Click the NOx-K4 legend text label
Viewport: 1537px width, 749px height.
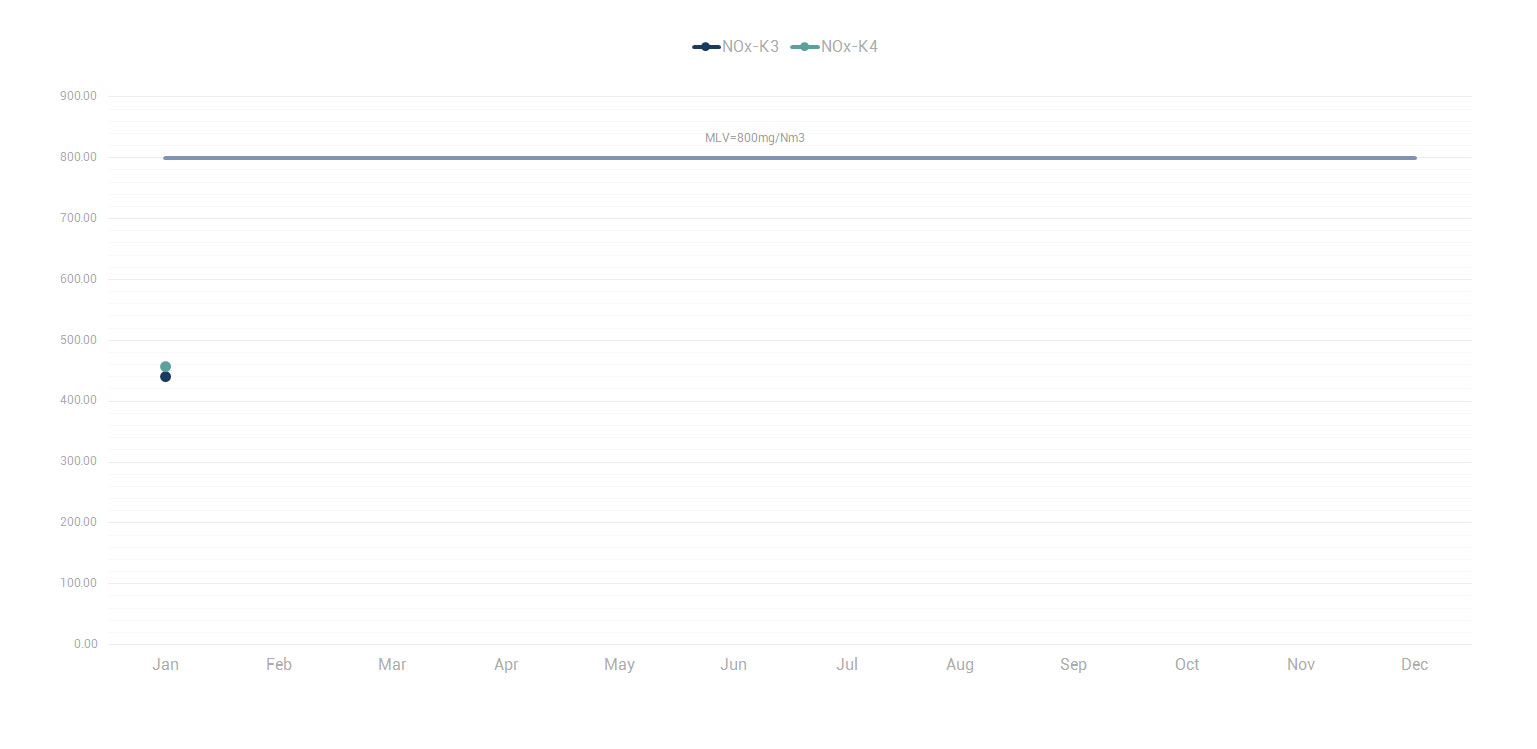coord(849,47)
